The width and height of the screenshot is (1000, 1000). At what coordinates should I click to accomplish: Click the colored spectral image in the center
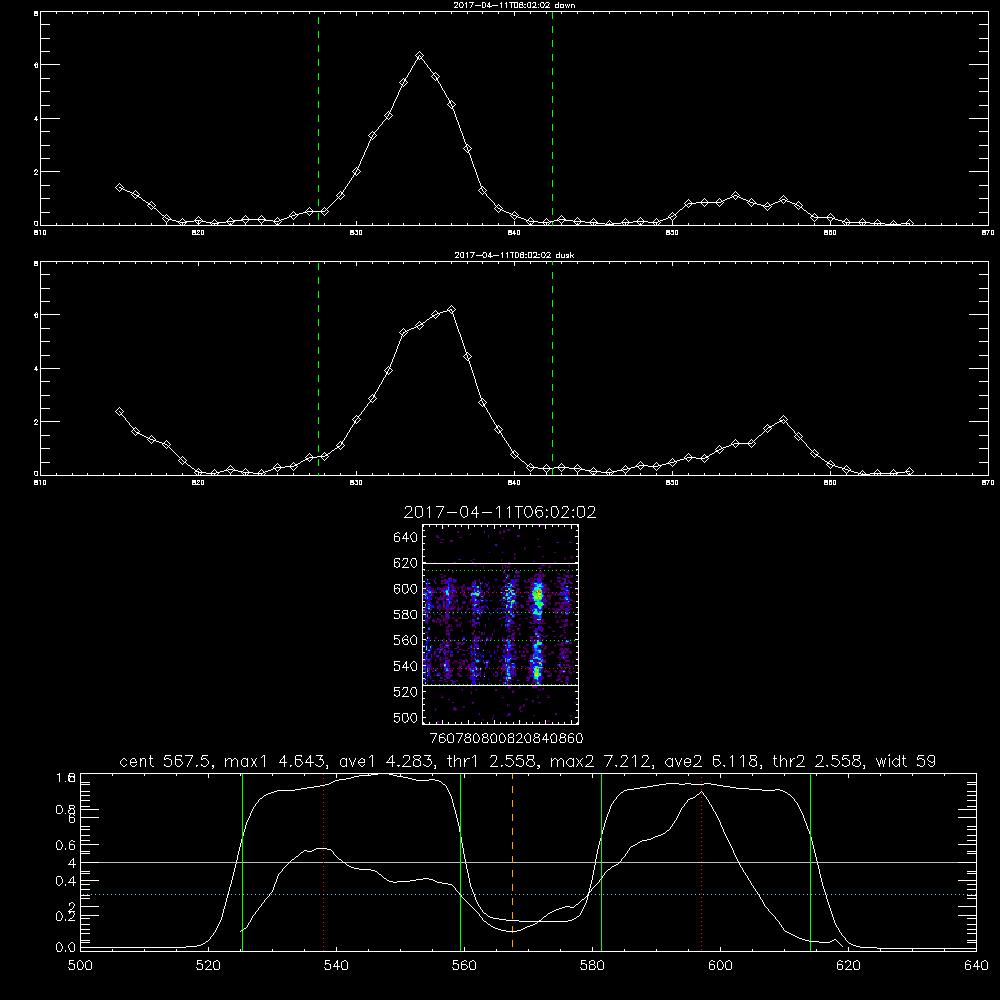pos(501,624)
